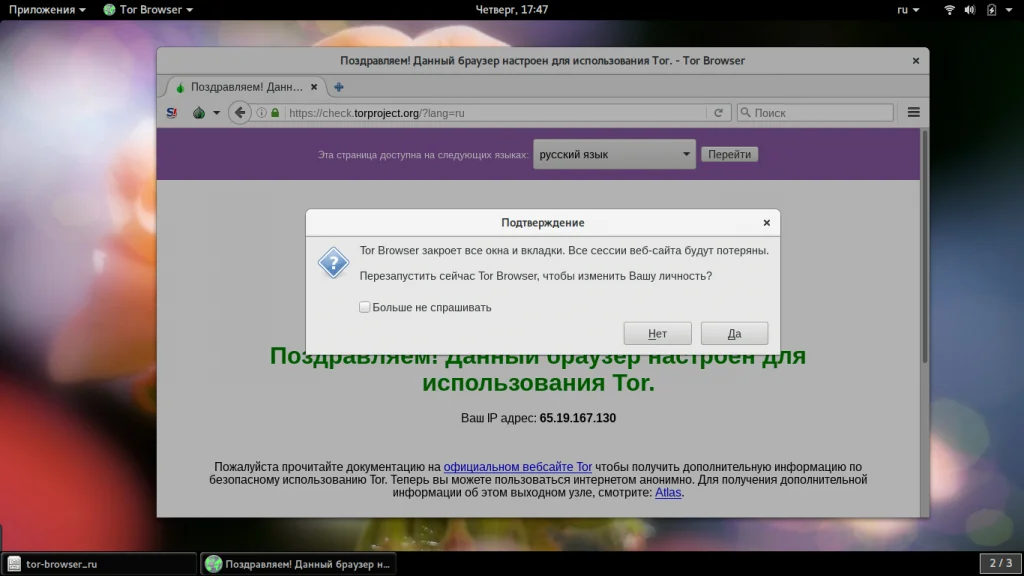Check "Больше не спрашивать" checkbox
This screenshot has height=576, width=1024.
(364, 307)
